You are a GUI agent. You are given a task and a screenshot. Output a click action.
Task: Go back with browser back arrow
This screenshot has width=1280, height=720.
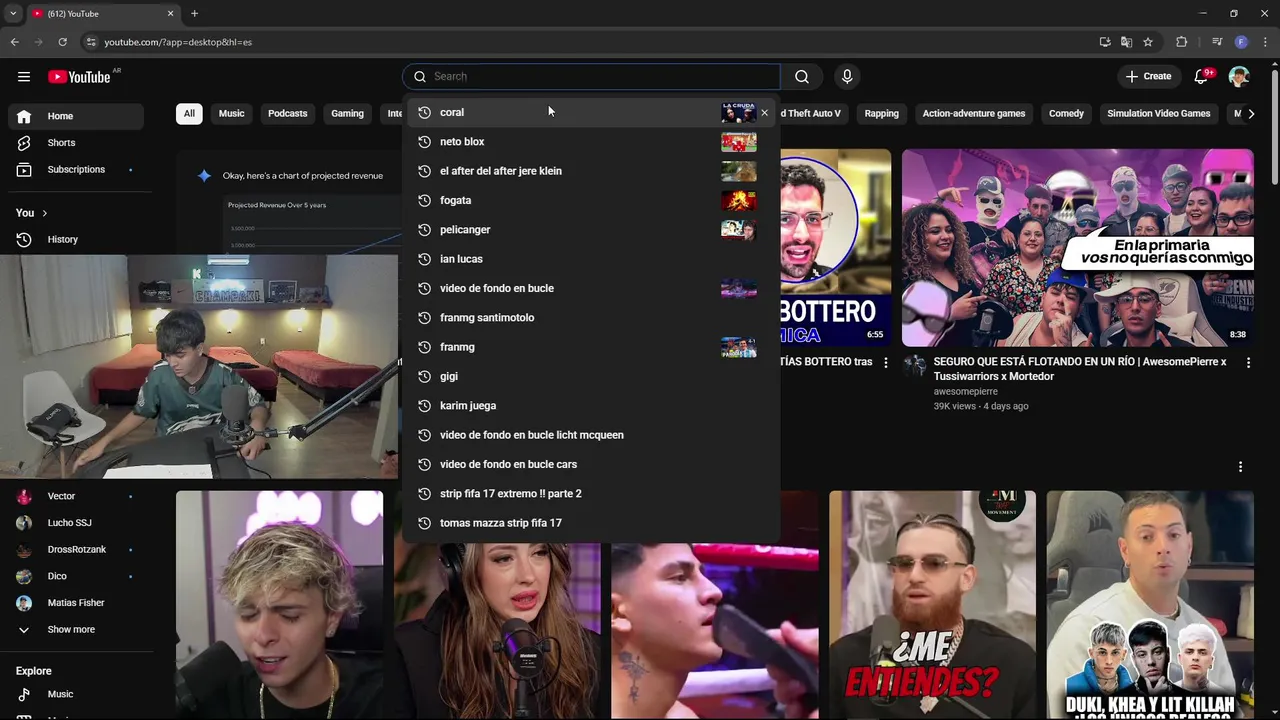pyautogui.click(x=14, y=42)
